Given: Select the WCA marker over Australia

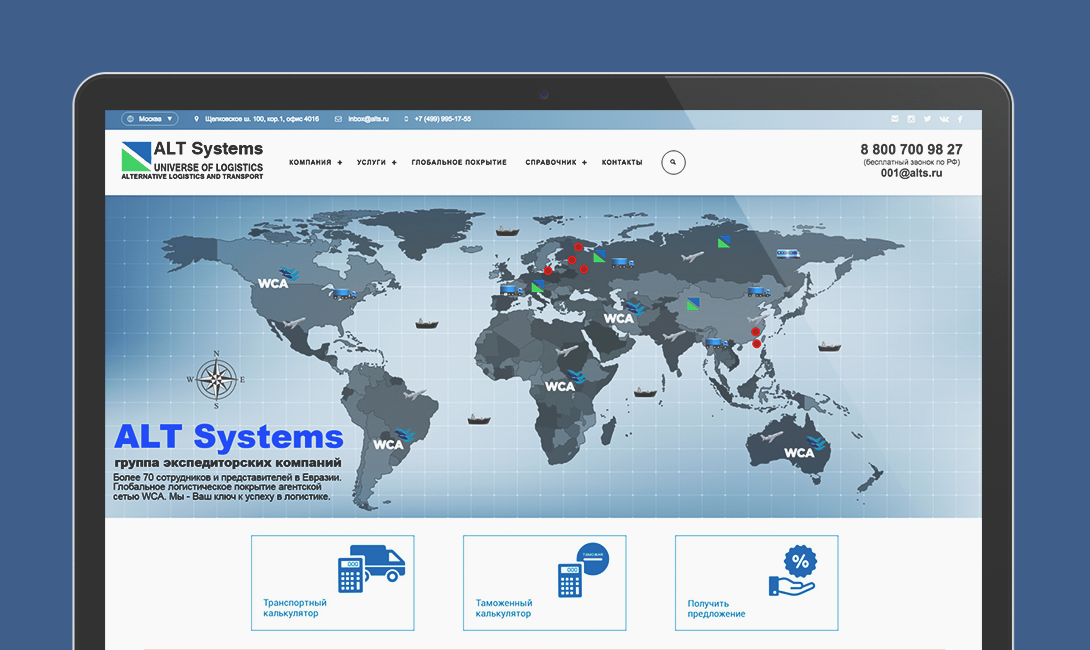Looking at the screenshot, I should tap(805, 448).
